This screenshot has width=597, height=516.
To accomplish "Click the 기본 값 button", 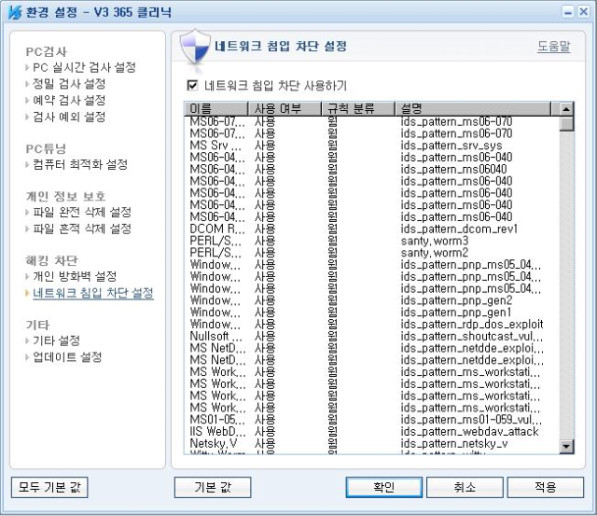I will tap(212, 487).
